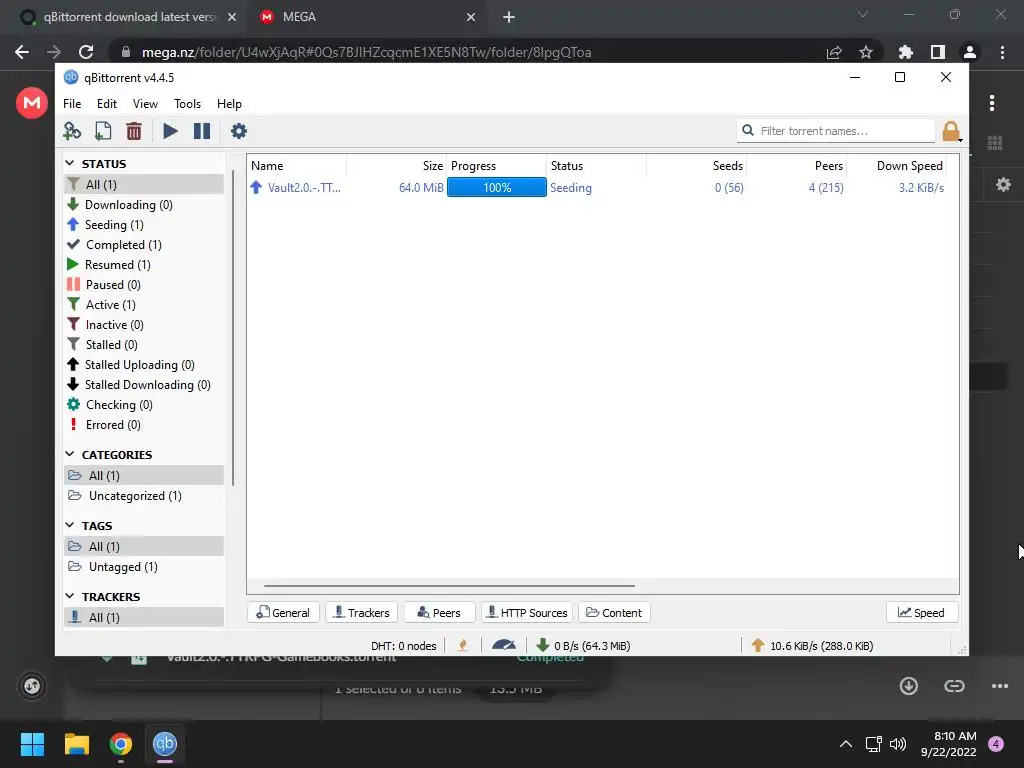Open the Tools menu
The width and height of the screenshot is (1024, 768).
[x=187, y=104]
